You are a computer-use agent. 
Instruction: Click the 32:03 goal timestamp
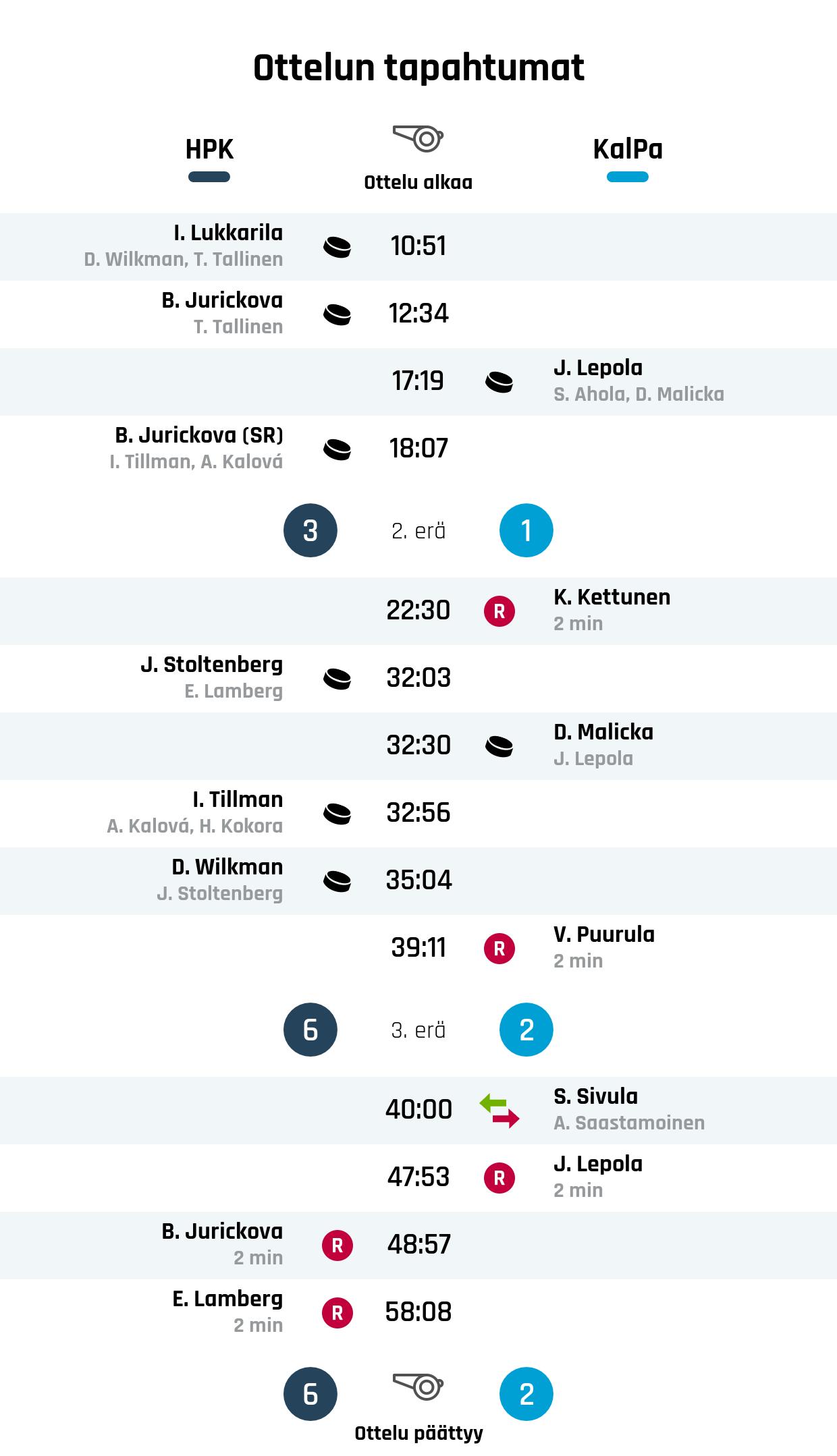[418, 677]
